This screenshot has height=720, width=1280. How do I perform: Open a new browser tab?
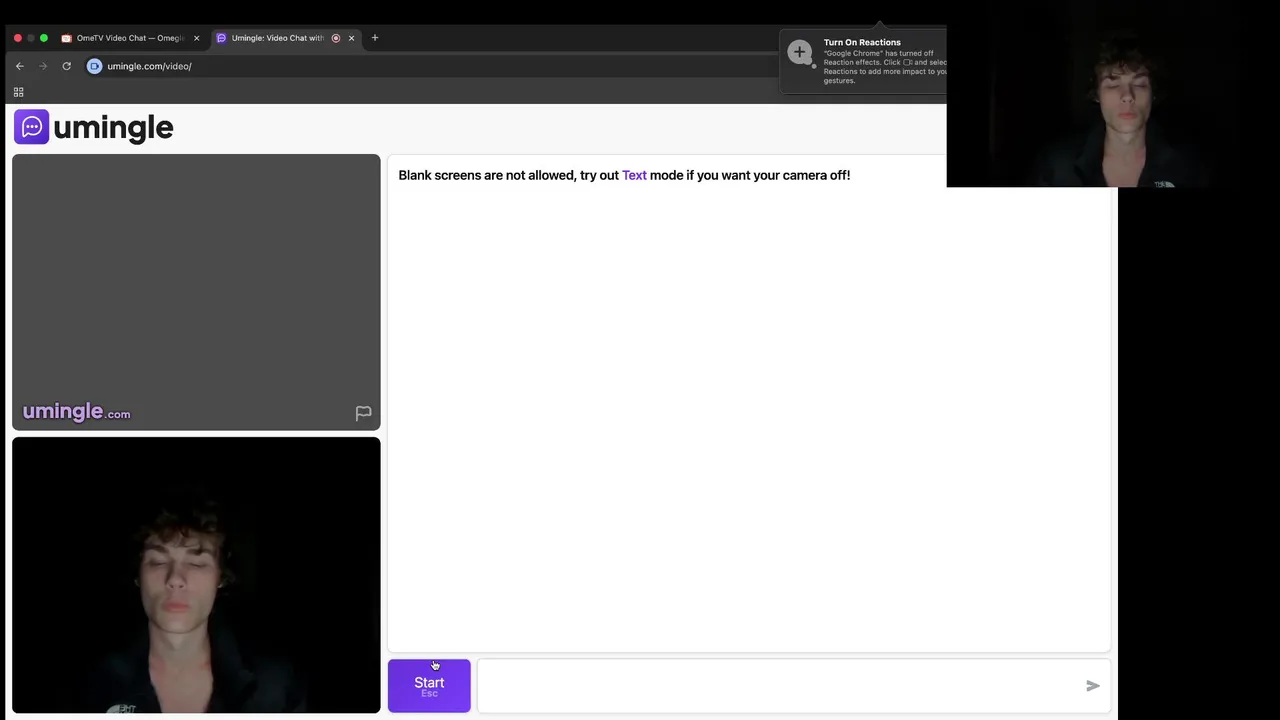375,38
